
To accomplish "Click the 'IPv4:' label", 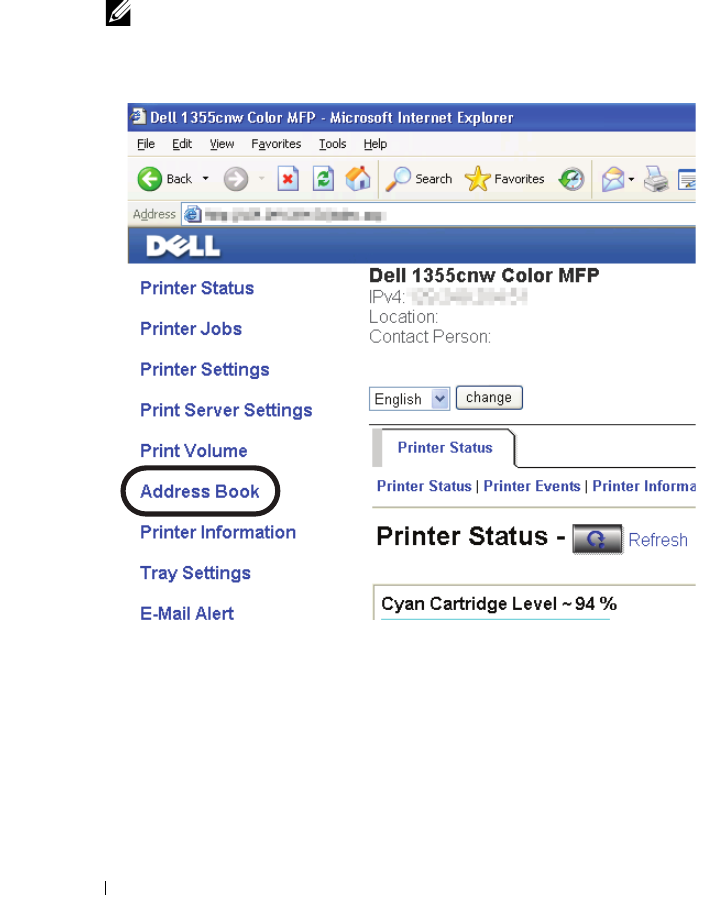I will coord(387,297).
